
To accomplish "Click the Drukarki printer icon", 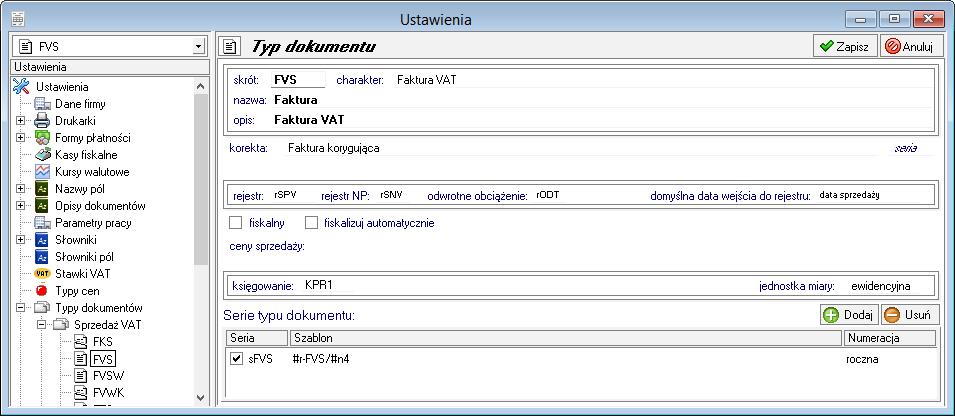I will point(43,121).
